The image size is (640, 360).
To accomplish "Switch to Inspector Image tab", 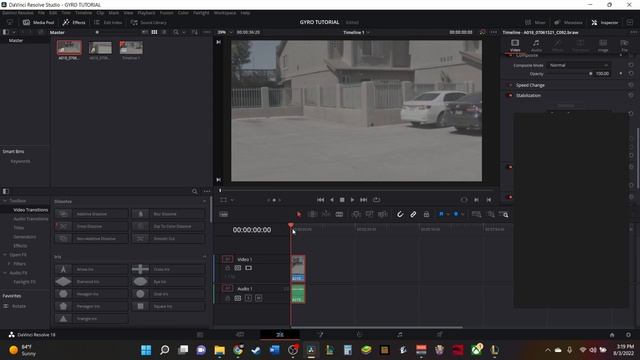I will [603, 45].
